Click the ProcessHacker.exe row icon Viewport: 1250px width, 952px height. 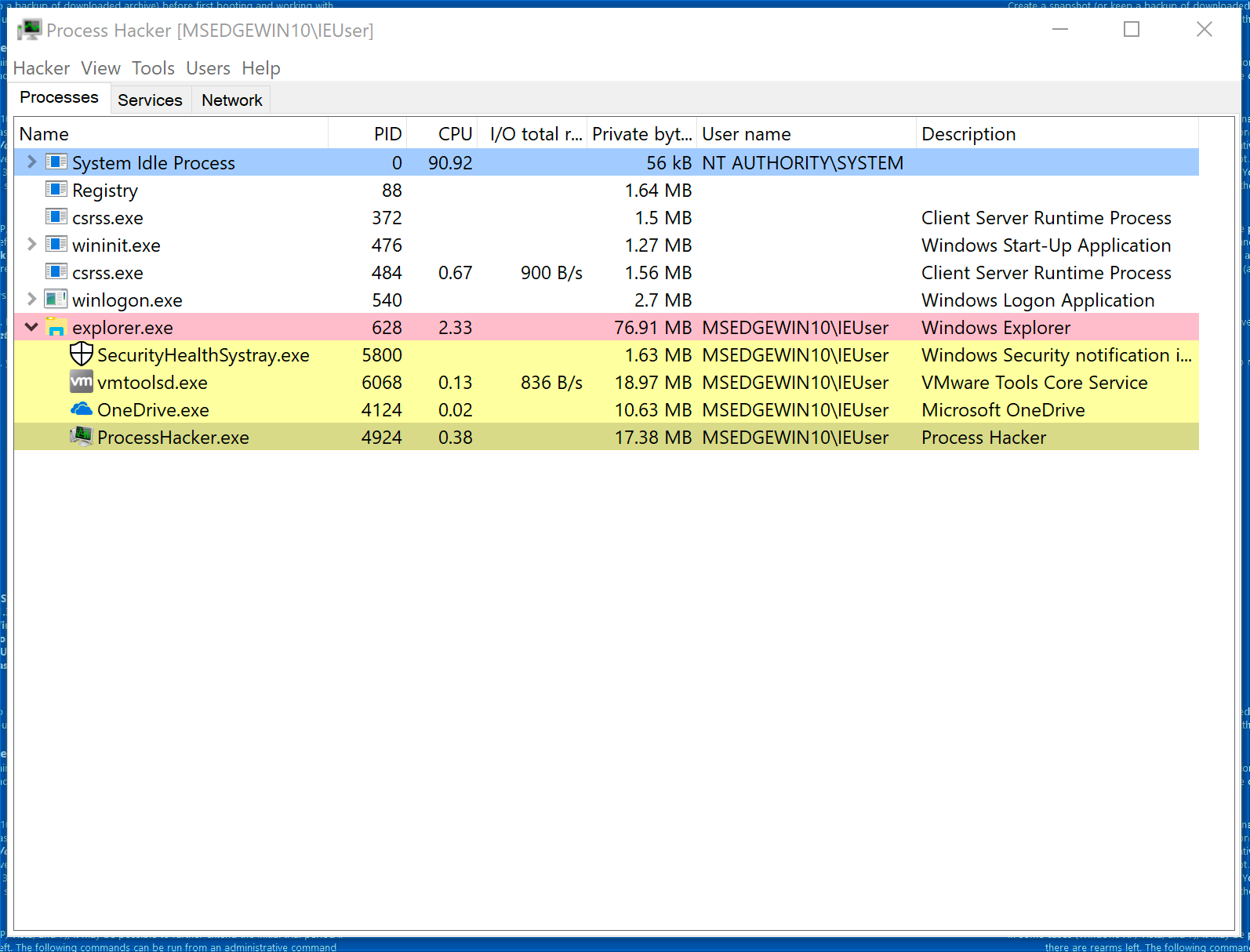pyautogui.click(x=82, y=437)
